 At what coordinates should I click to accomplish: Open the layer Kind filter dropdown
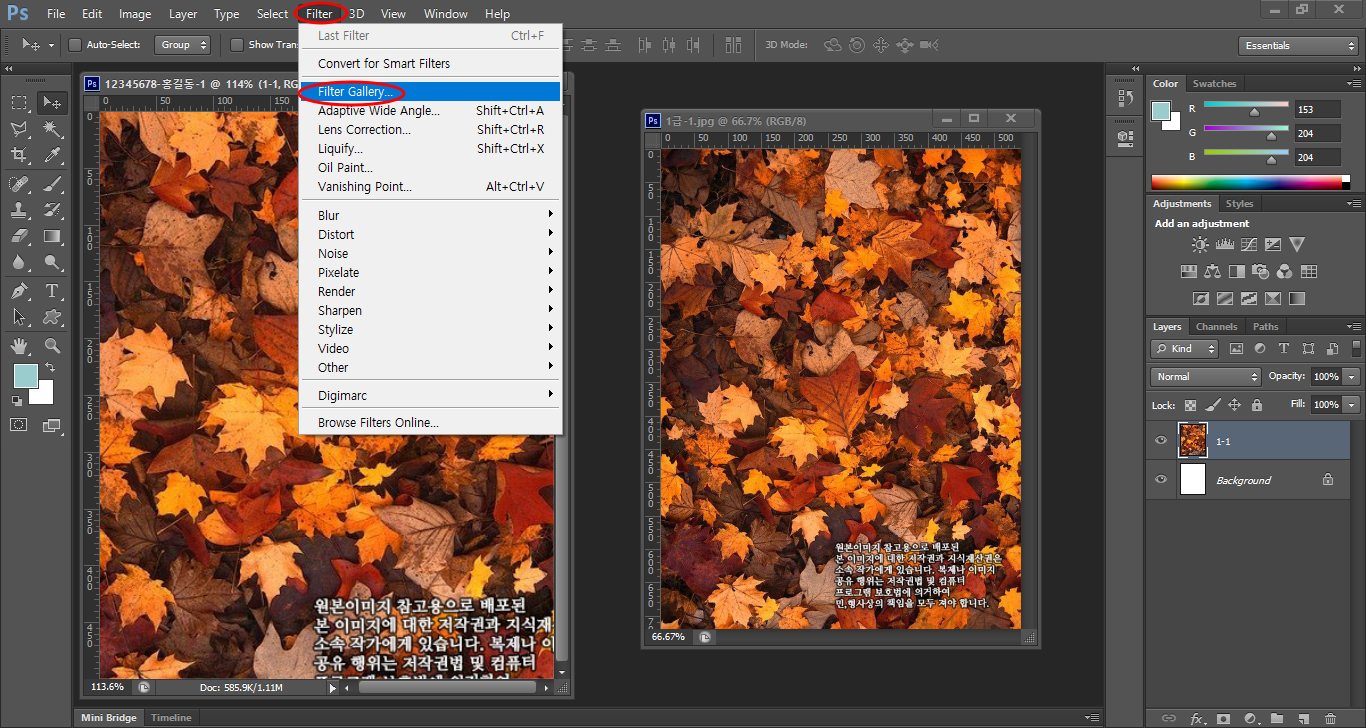pyautogui.click(x=1185, y=349)
